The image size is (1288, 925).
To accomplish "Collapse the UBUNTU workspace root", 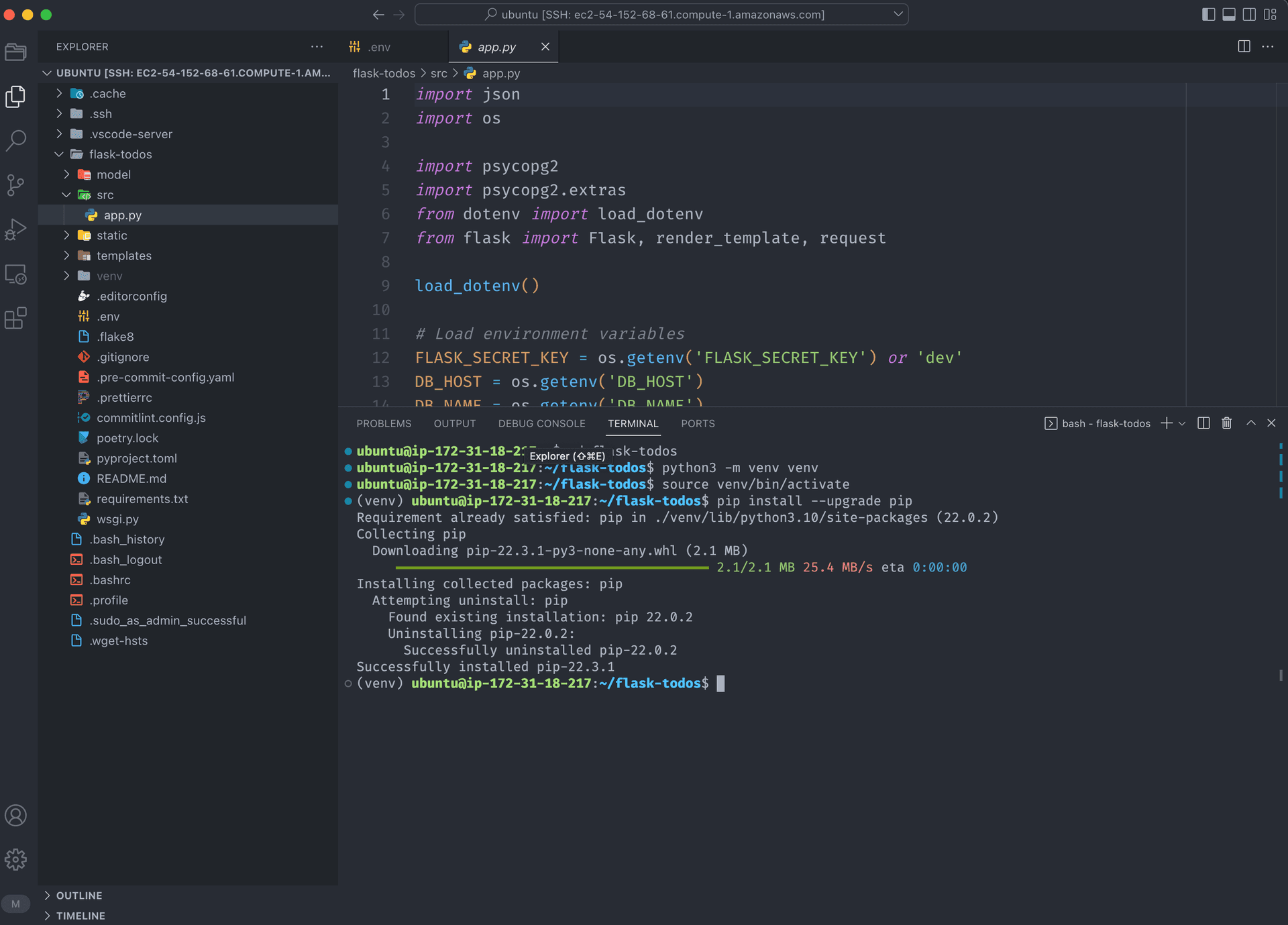I will coord(188,72).
